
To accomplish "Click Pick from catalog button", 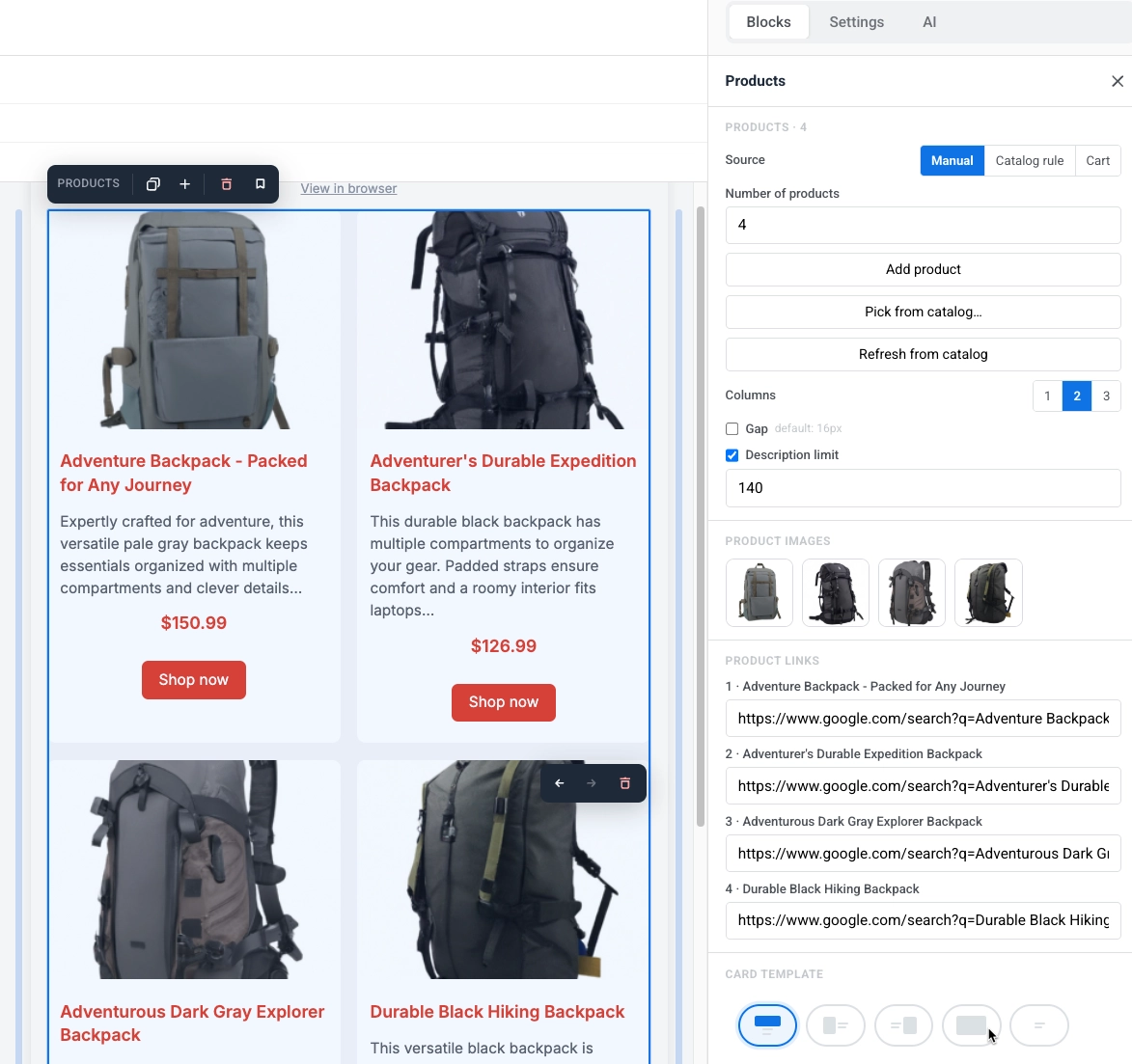I will click(x=923, y=312).
